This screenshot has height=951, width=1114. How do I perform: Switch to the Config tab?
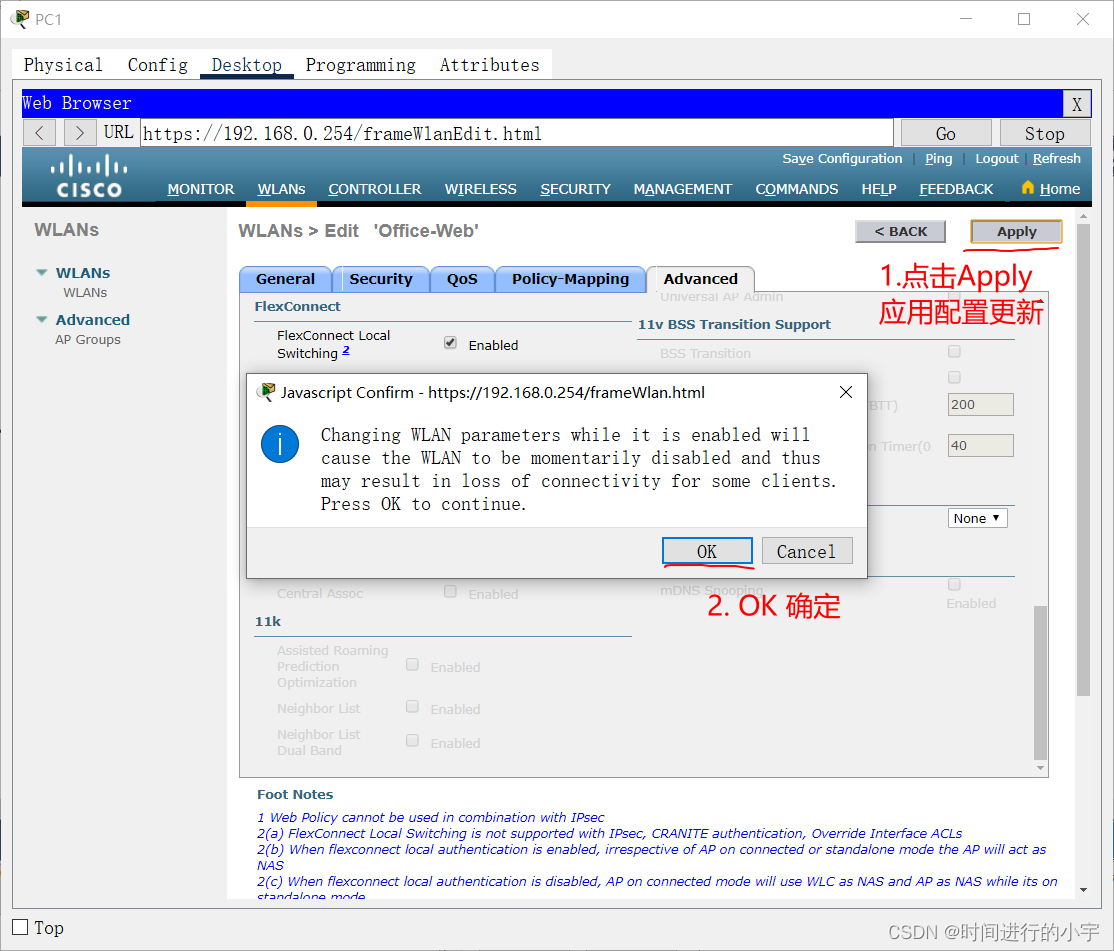158,65
